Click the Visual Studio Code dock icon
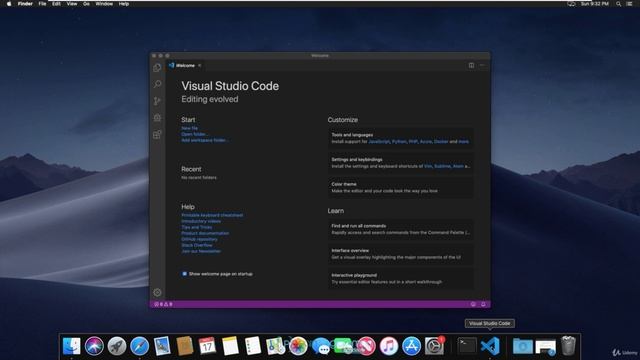 pos(490,346)
